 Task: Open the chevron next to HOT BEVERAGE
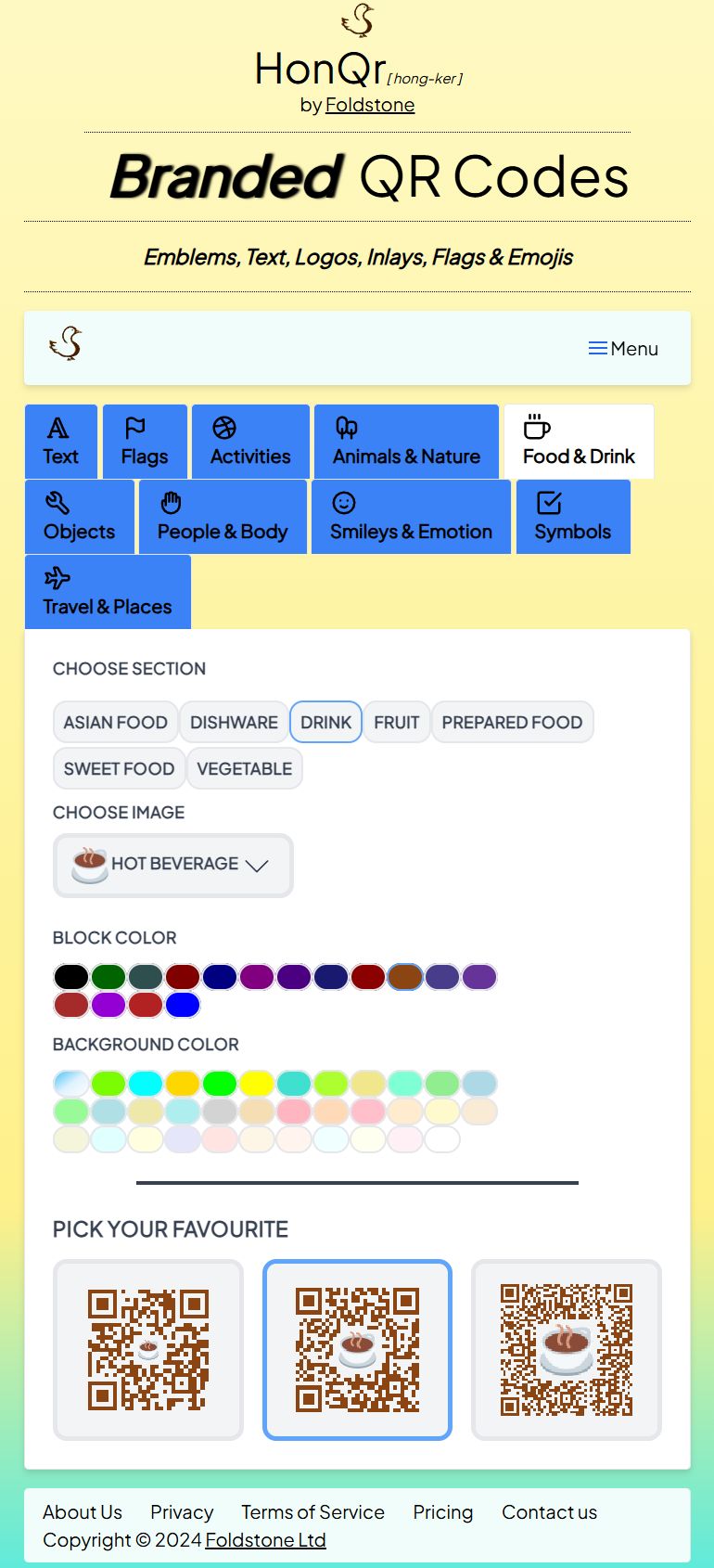[x=257, y=865]
